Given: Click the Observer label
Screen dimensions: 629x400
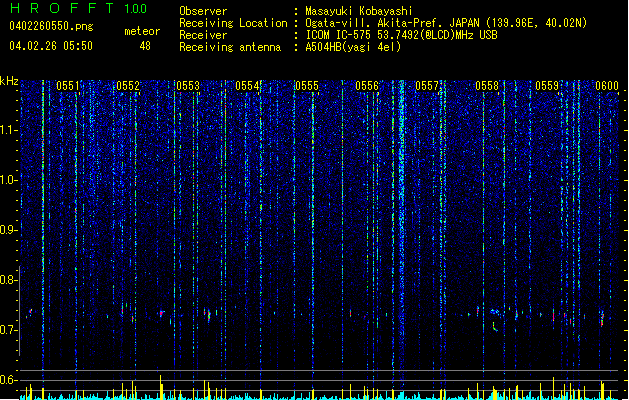Looking at the screenshot, I should tap(203, 11).
